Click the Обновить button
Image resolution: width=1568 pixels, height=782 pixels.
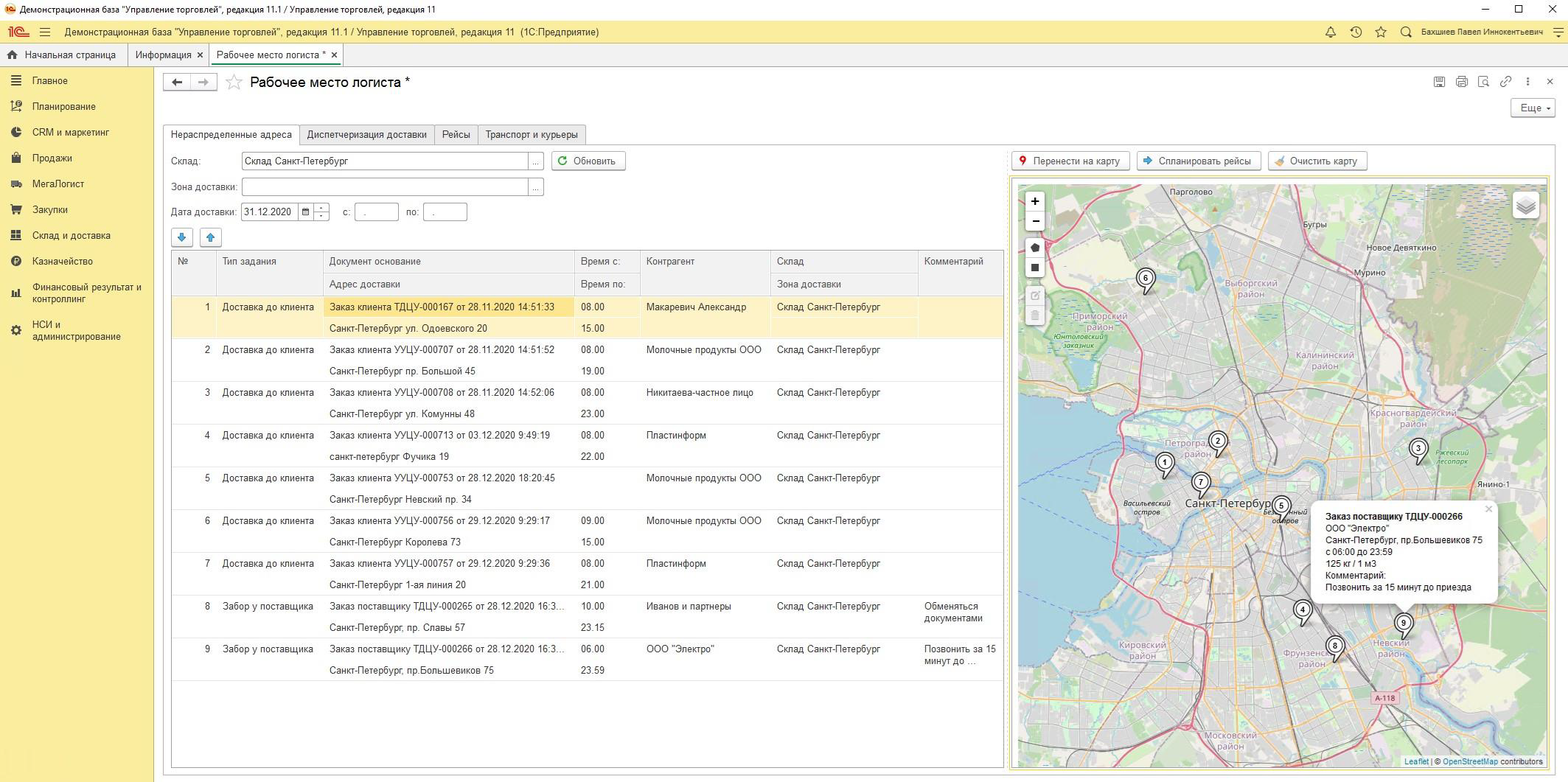(x=588, y=161)
